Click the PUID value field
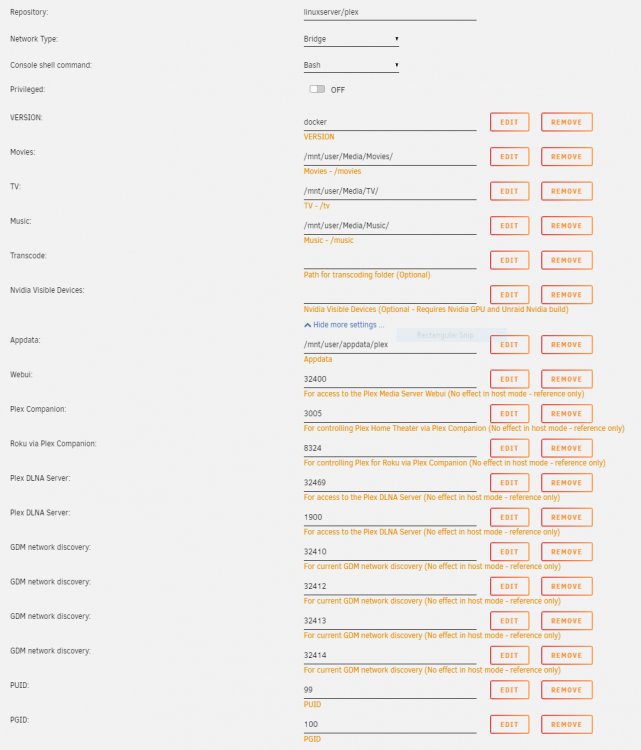The width and height of the screenshot is (641, 750). (390, 690)
